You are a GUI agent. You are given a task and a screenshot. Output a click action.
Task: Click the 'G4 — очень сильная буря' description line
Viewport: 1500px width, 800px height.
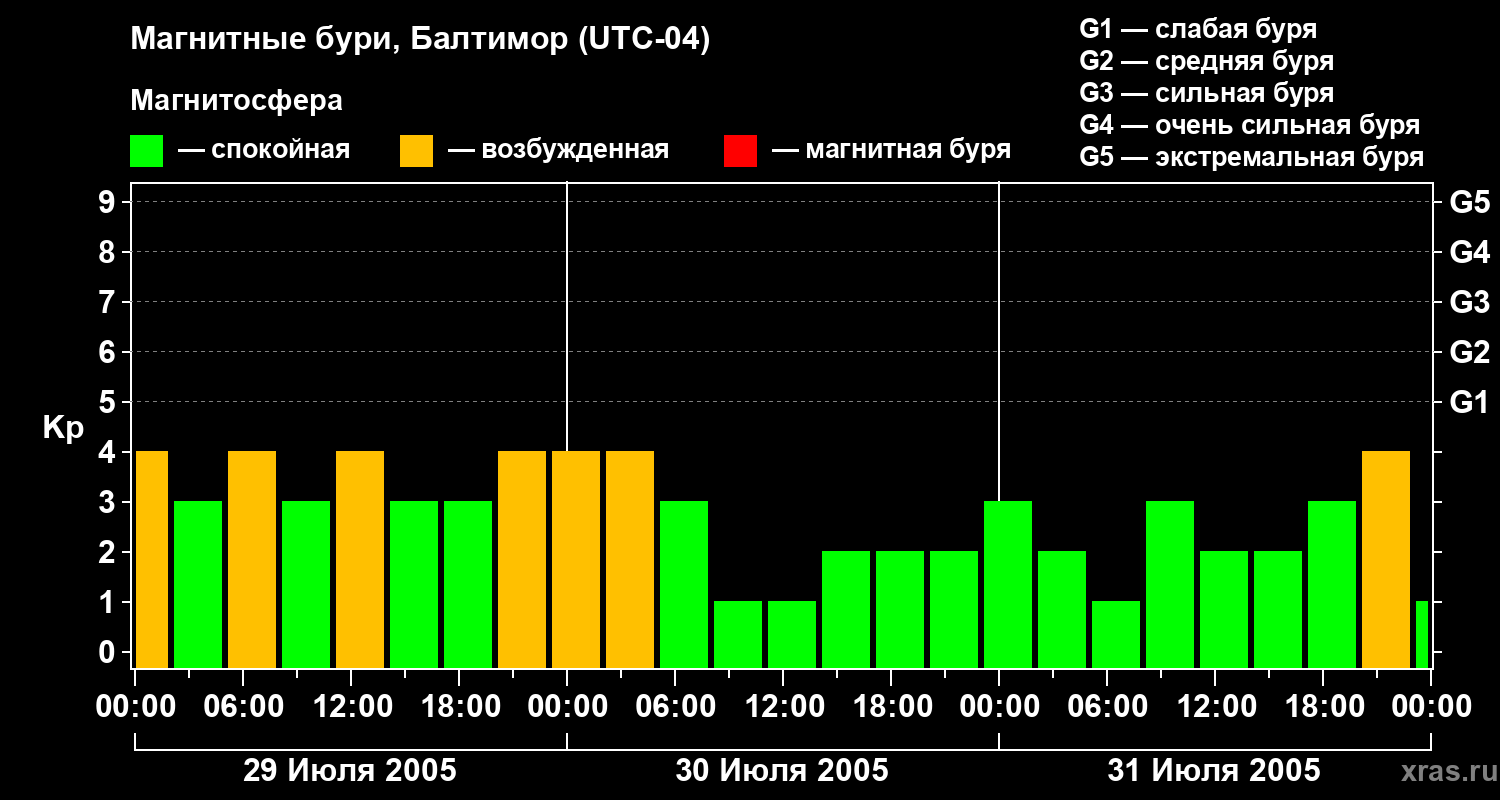point(1250,125)
